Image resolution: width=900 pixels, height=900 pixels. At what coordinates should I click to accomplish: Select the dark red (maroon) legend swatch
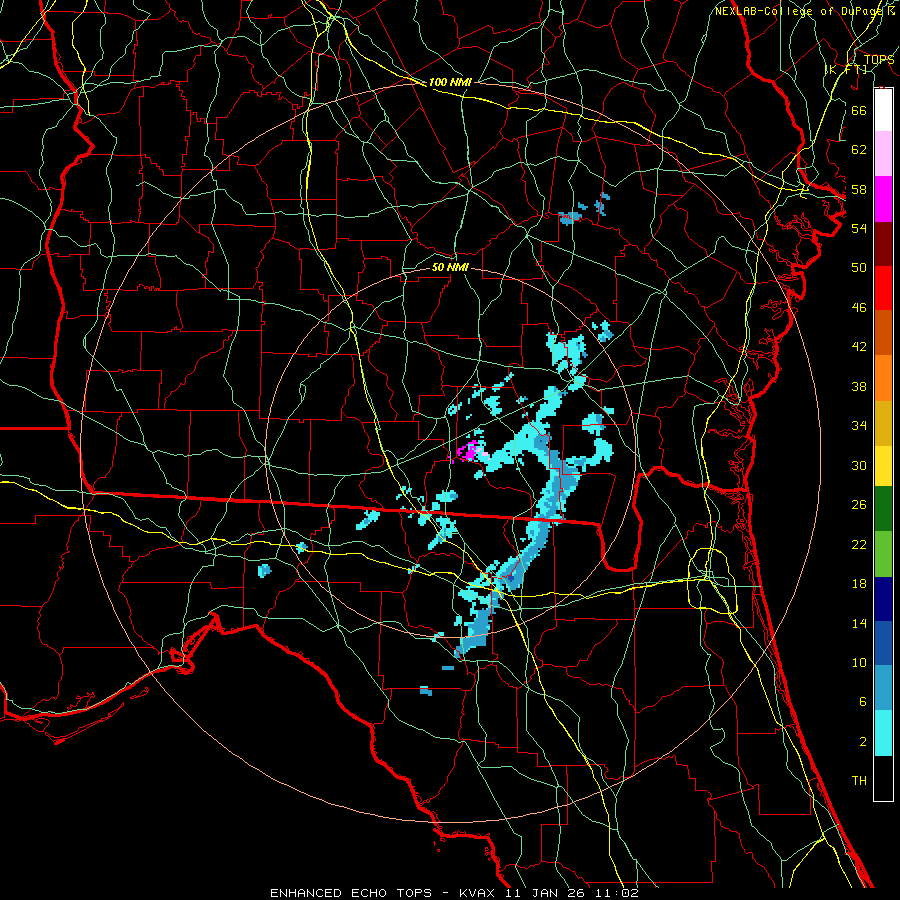pyautogui.click(x=883, y=243)
